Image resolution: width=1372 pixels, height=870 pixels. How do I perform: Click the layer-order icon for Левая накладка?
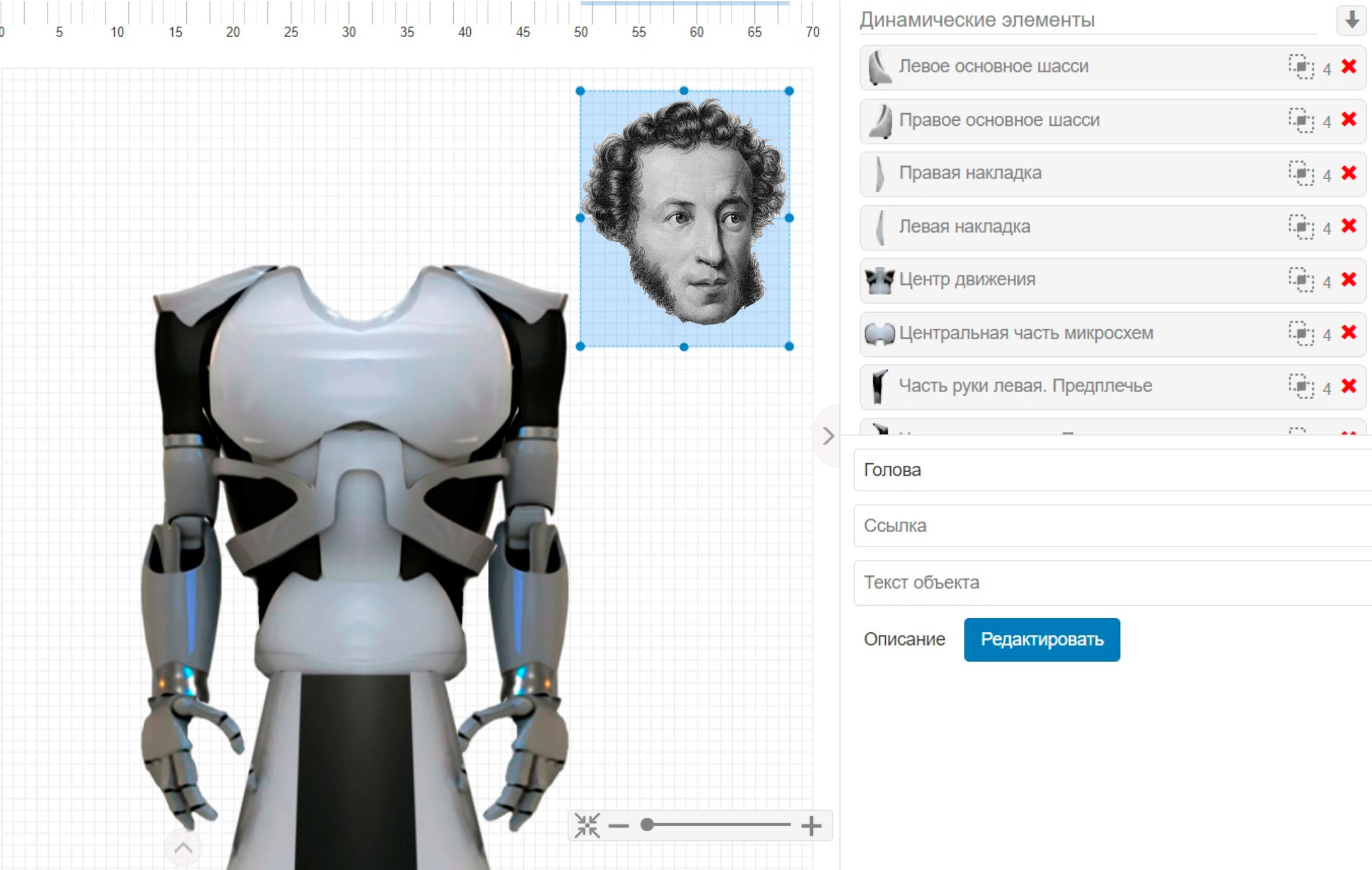click(1301, 226)
